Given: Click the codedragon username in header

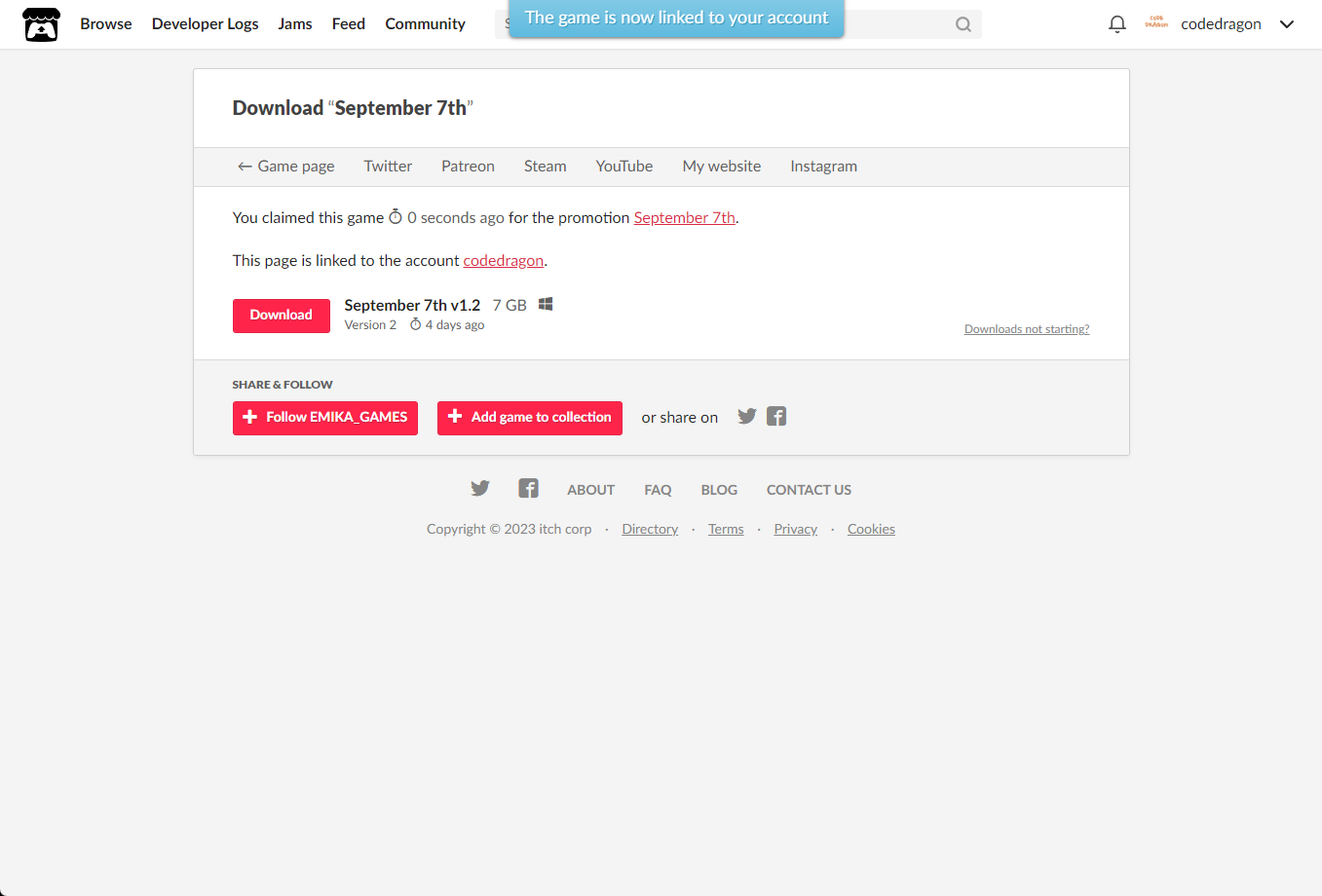Looking at the screenshot, I should pos(1222,24).
